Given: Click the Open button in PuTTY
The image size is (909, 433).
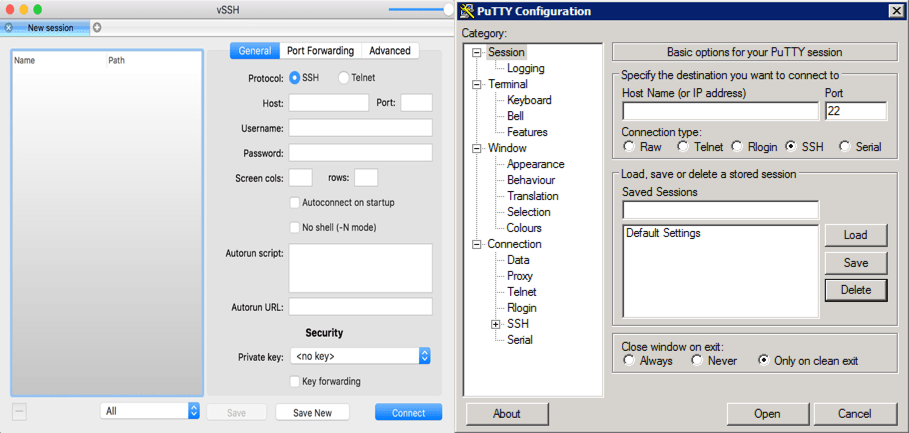Looking at the screenshot, I should (767, 414).
